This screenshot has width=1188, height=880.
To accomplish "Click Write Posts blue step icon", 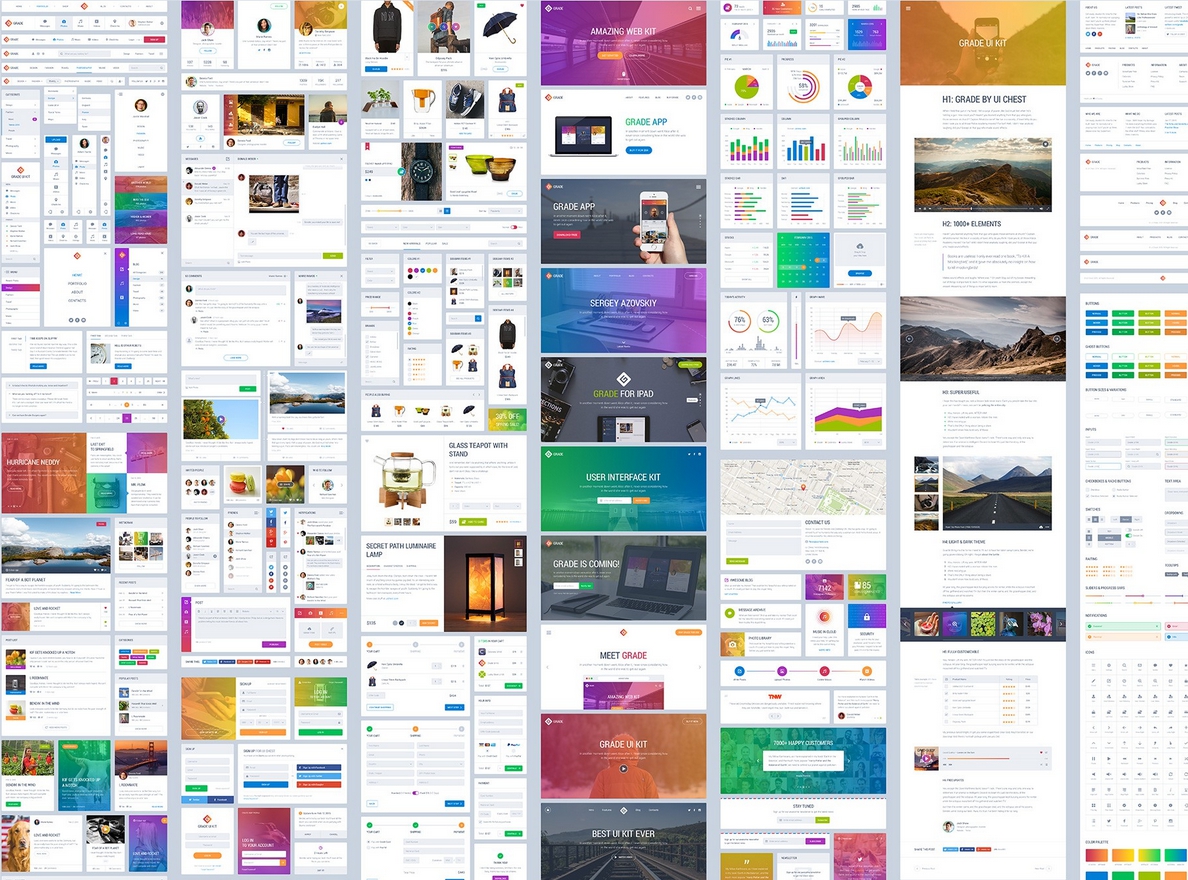I will tap(739, 671).
